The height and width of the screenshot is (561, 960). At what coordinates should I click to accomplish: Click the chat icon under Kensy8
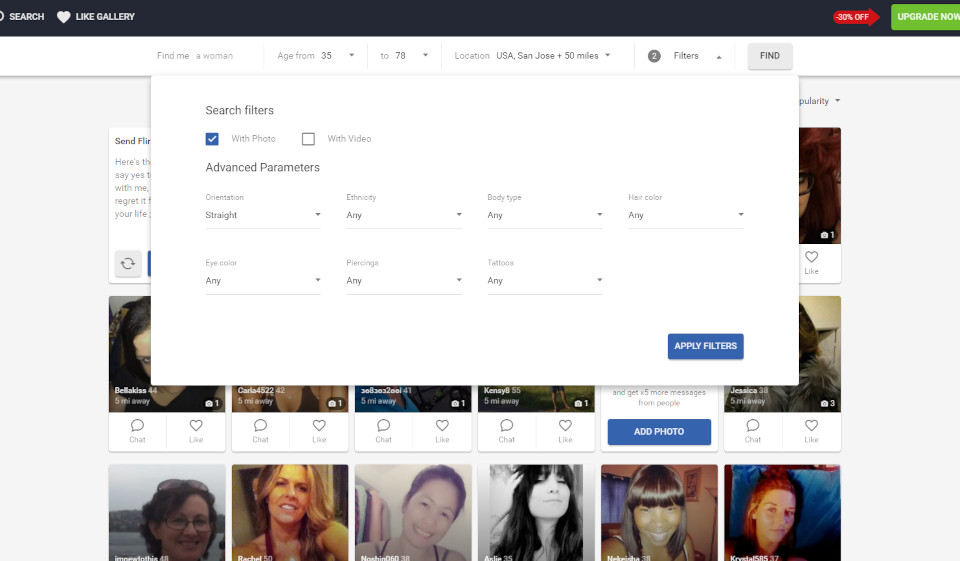(x=507, y=426)
